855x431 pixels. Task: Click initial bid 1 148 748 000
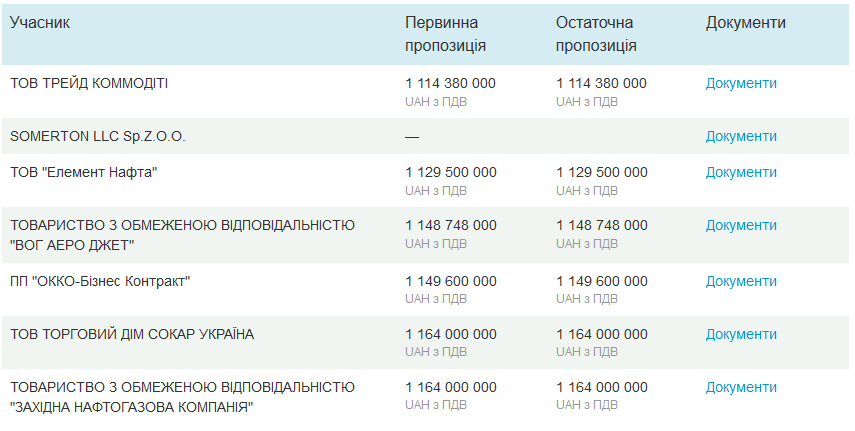tap(450, 225)
